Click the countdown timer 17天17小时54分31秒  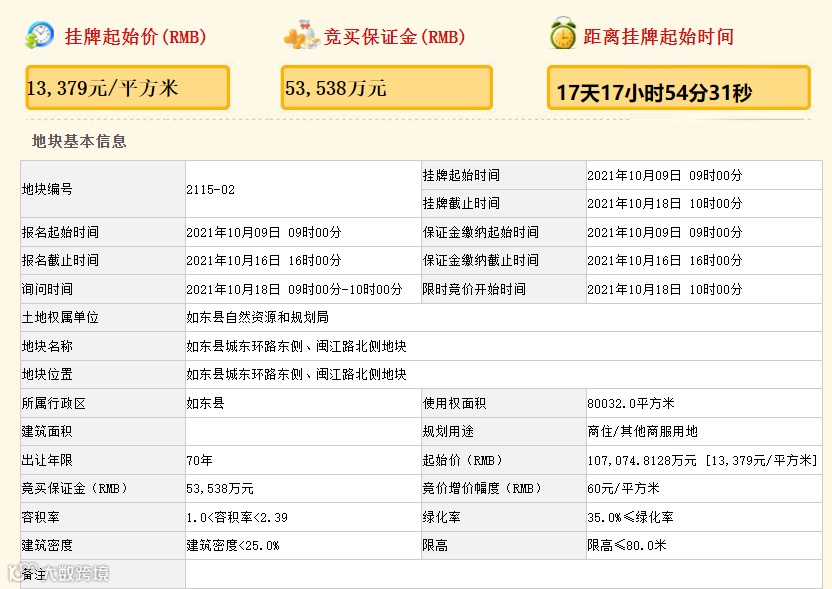pos(654,93)
